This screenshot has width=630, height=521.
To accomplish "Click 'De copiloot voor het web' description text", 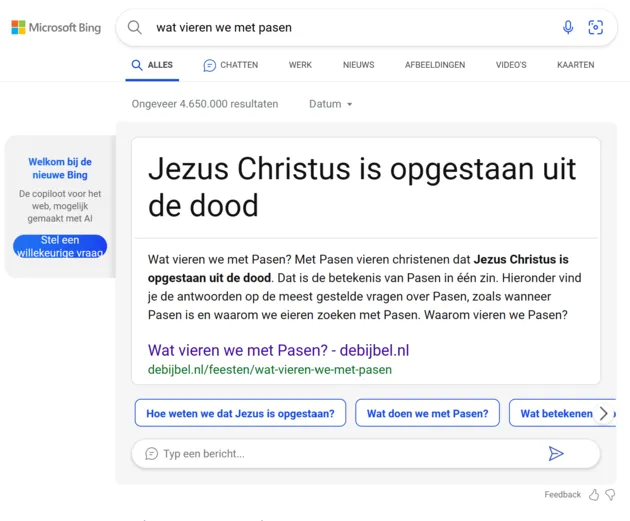I will pyautogui.click(x=60, y=206).
